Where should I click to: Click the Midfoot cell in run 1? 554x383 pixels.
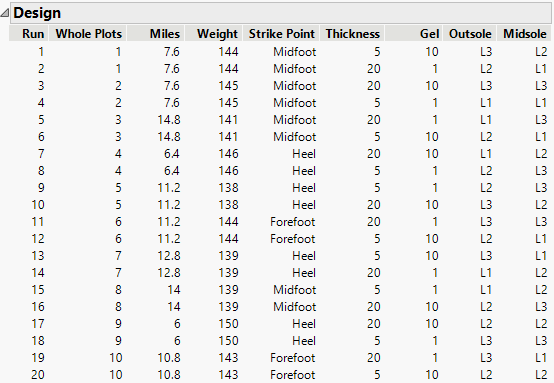click(294, 52)
